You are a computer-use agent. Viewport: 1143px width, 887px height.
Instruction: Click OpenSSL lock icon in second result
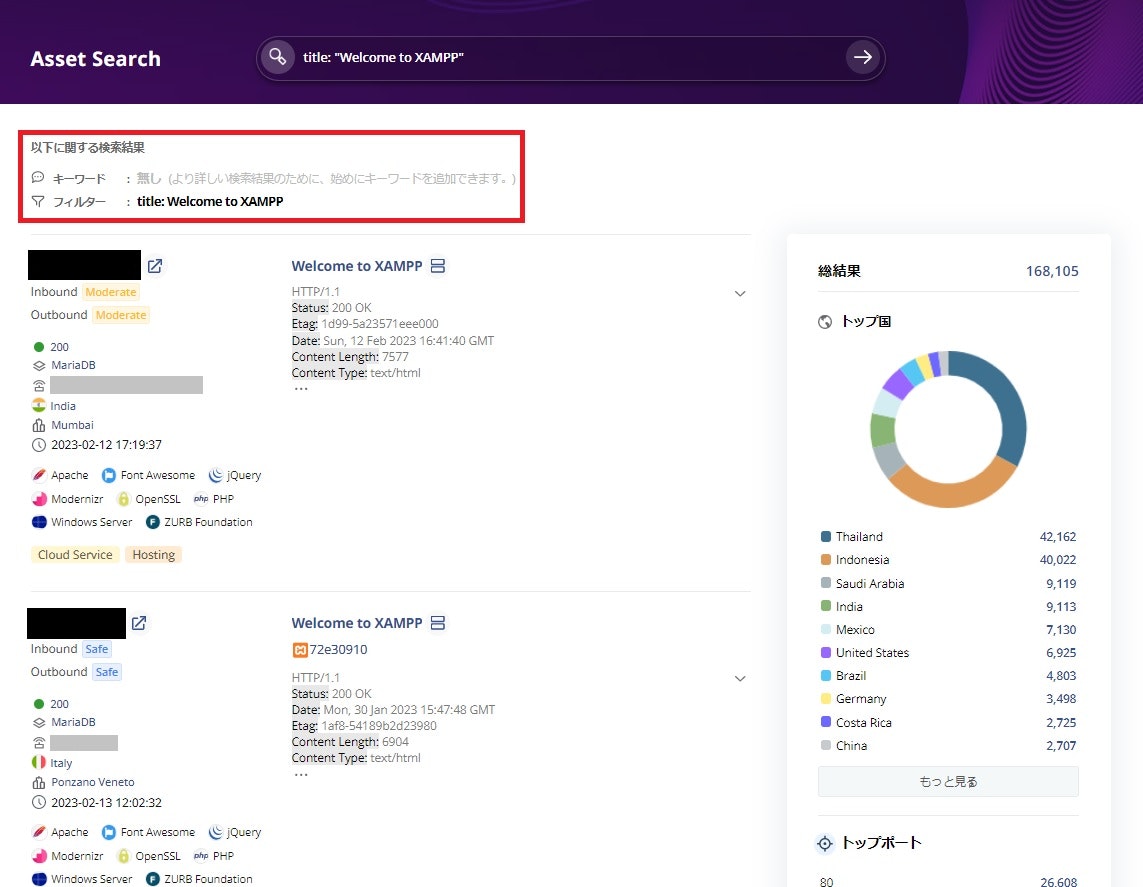(x=123, y=856)
